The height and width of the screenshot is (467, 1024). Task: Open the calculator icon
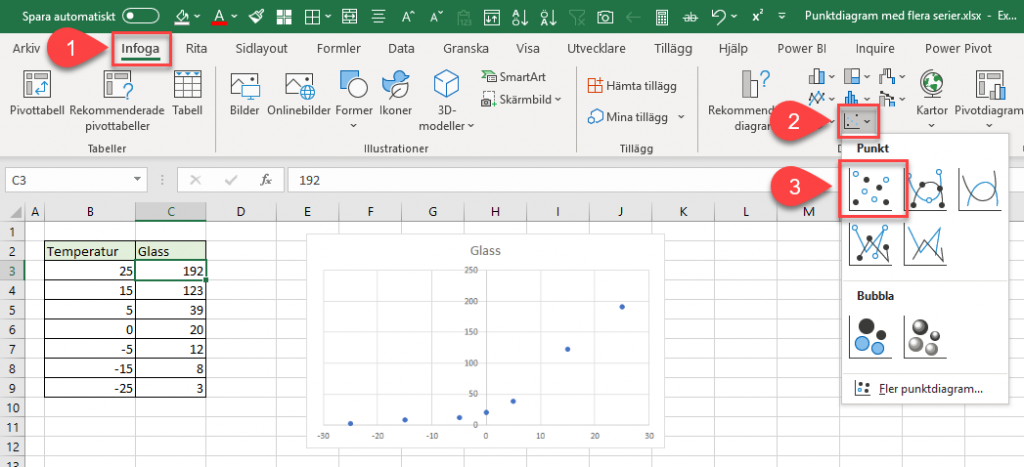(662, 16)
